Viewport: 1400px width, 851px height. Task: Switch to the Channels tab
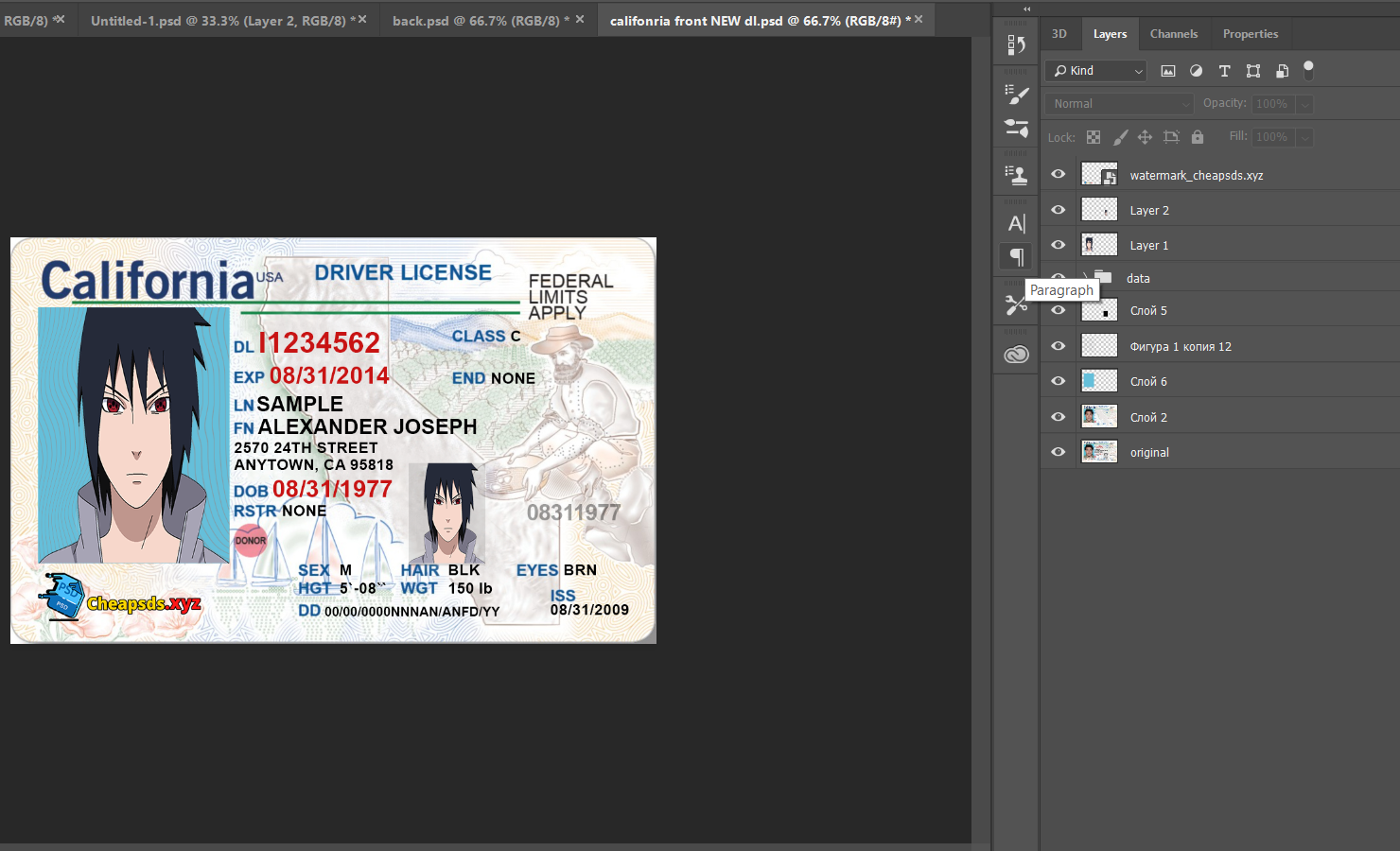1173,34
